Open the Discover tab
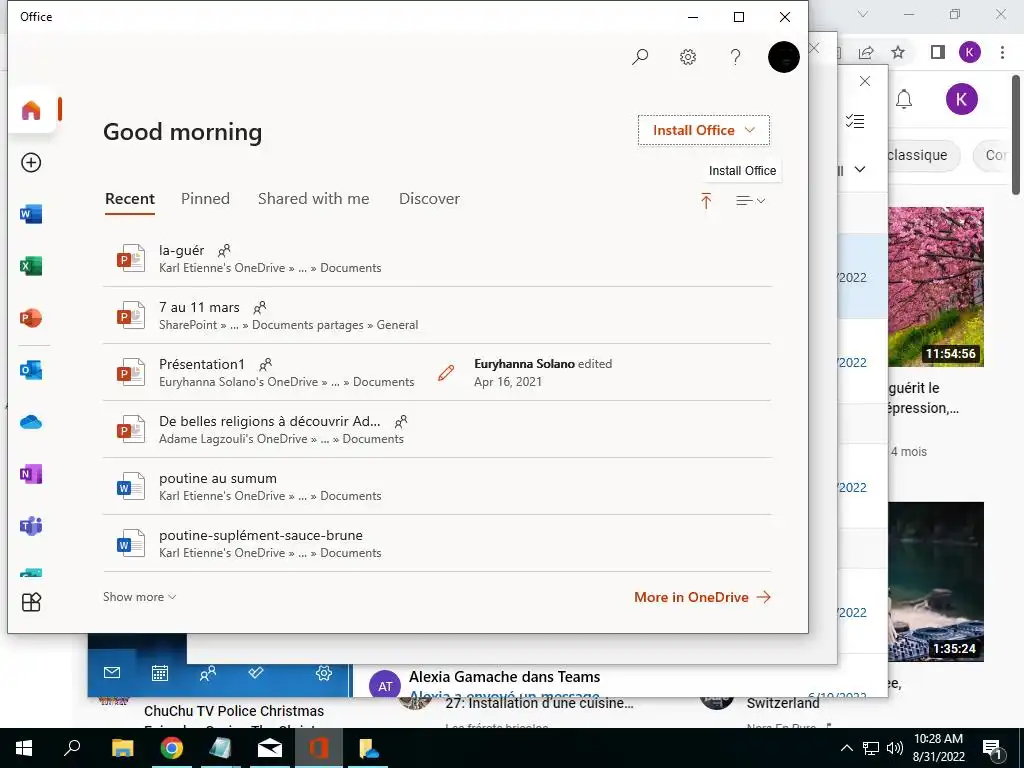Image resolution: width=1024 pixels, height=768 pixels. tap(429, 199)
